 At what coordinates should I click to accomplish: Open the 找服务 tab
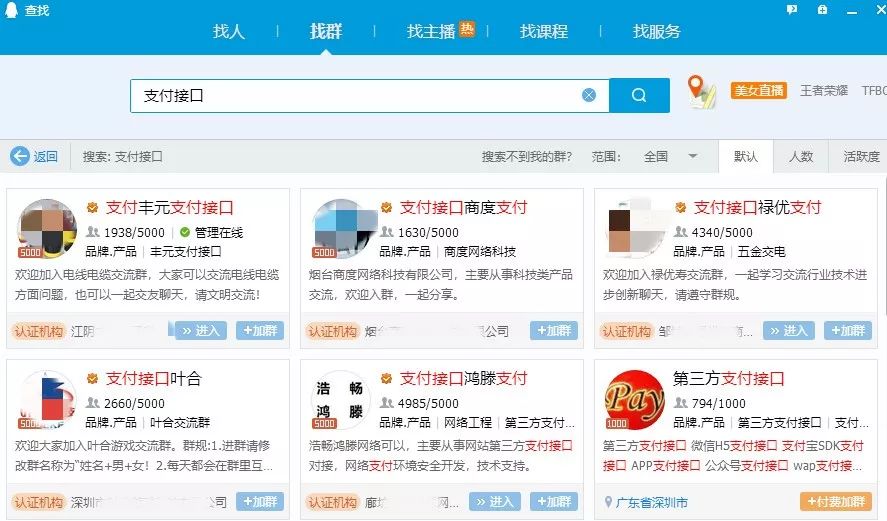pyautogui.click(x=656, y=31)
